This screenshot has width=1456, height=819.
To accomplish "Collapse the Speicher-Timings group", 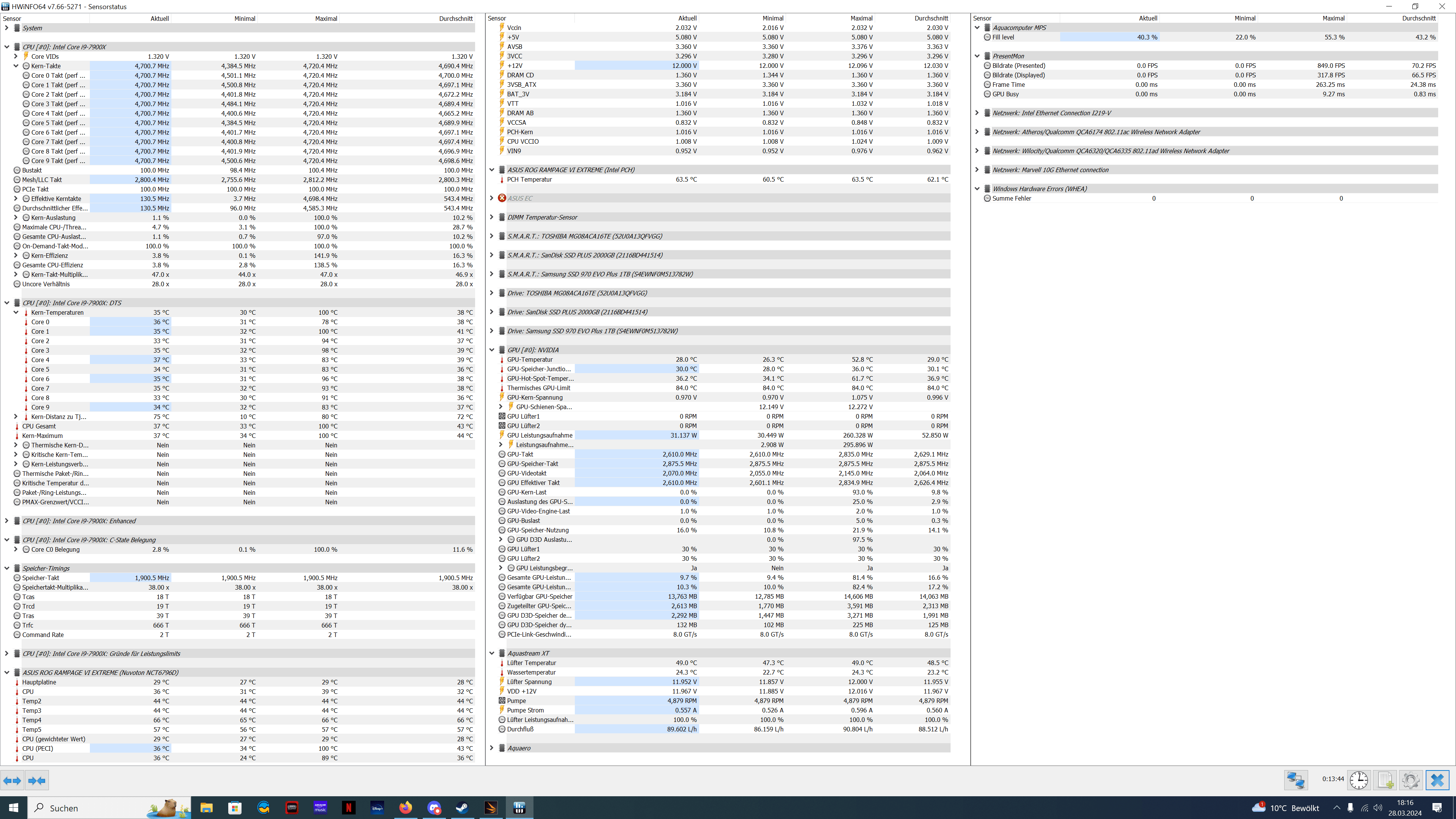I will click(7, 569).
